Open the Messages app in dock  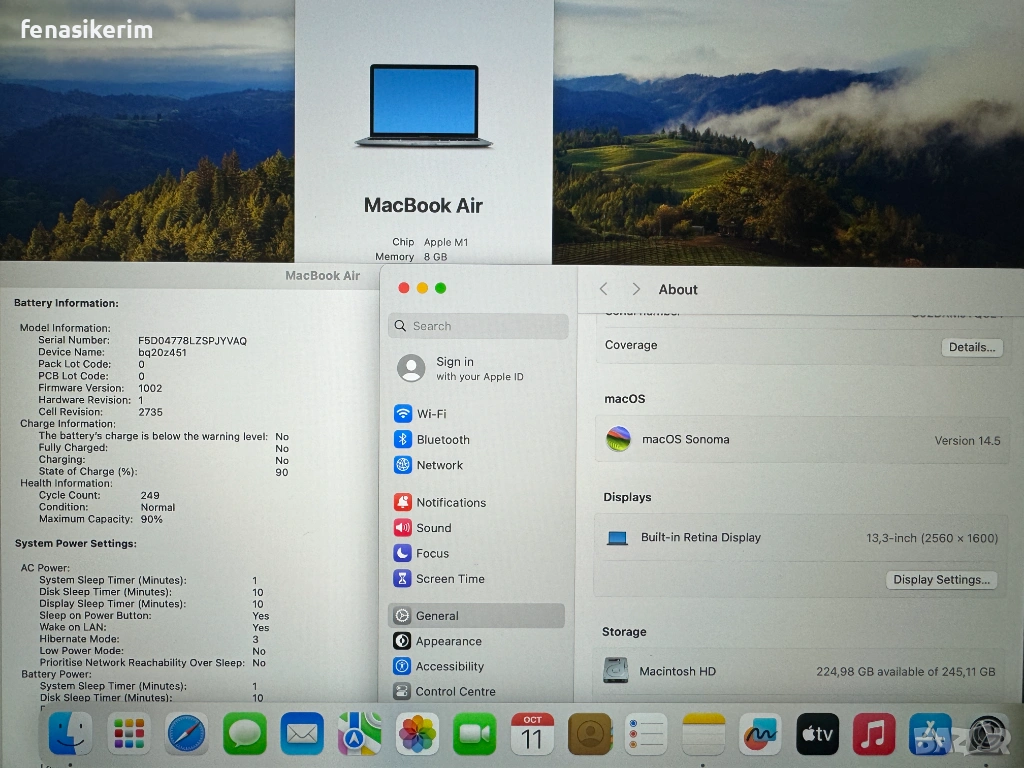245,735
